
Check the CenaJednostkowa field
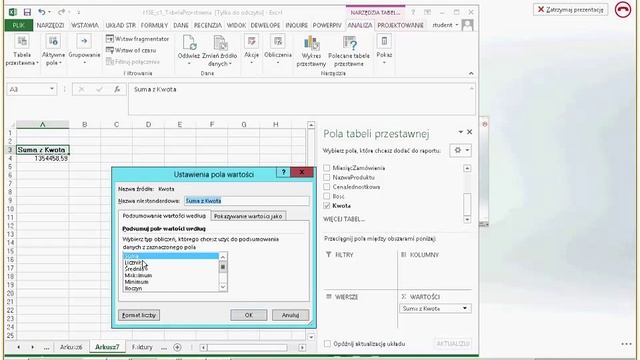point(327,187)
